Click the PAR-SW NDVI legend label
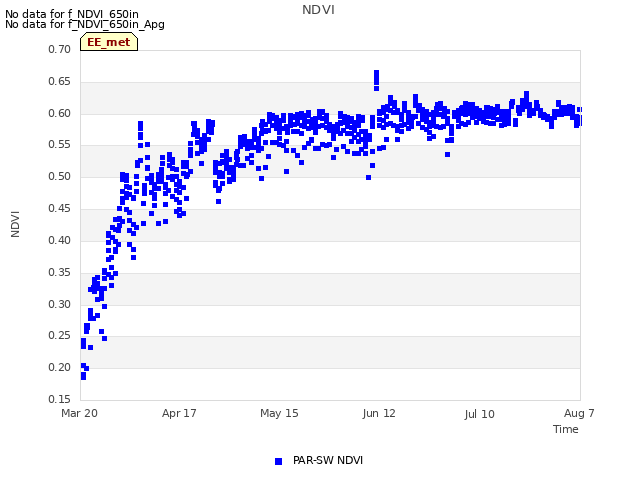The width and height of the screenshot is (640, 480). pyautogui.click(x=328, y=460)
